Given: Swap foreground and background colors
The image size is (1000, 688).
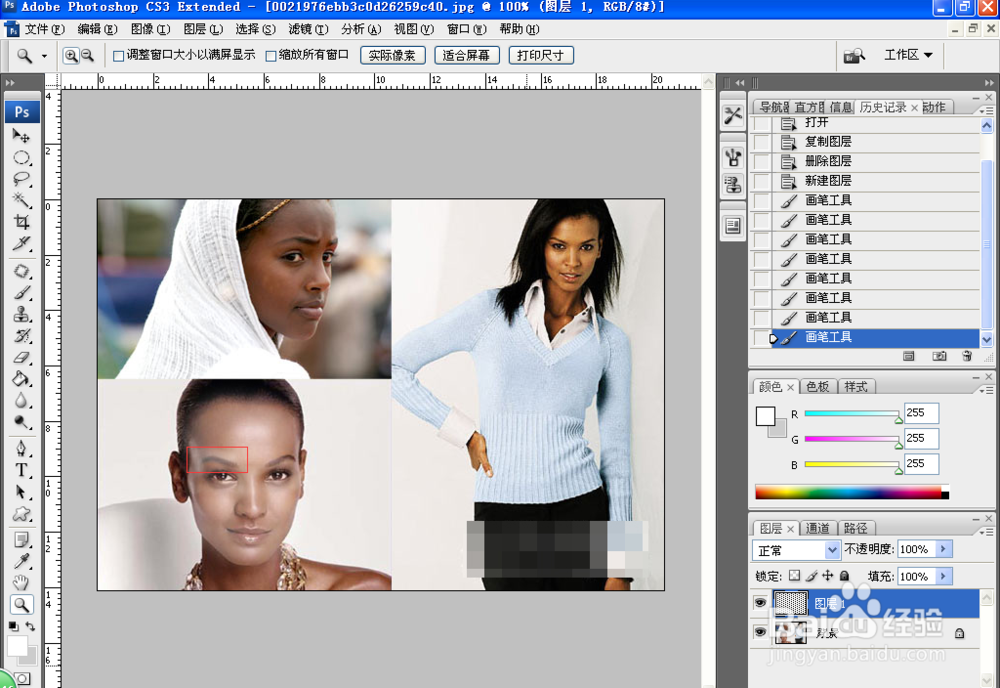Looking at the screenshot, I should point(30,627).
